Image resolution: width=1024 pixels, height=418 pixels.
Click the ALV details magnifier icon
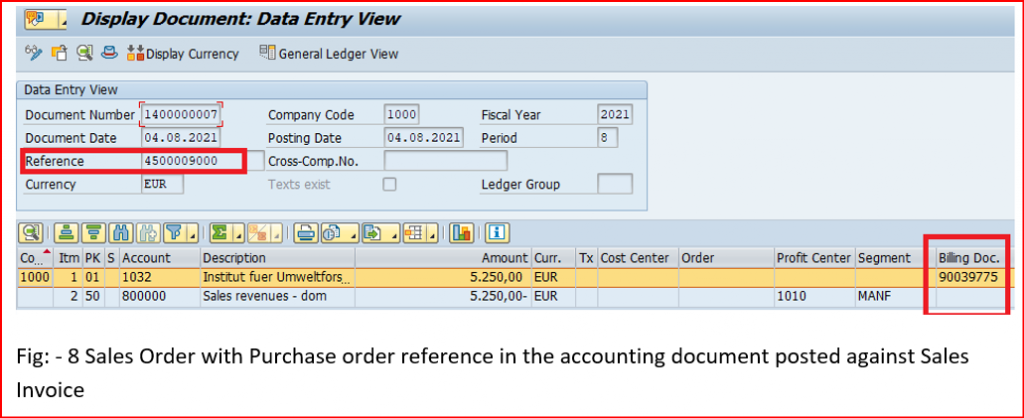(30, 232)
